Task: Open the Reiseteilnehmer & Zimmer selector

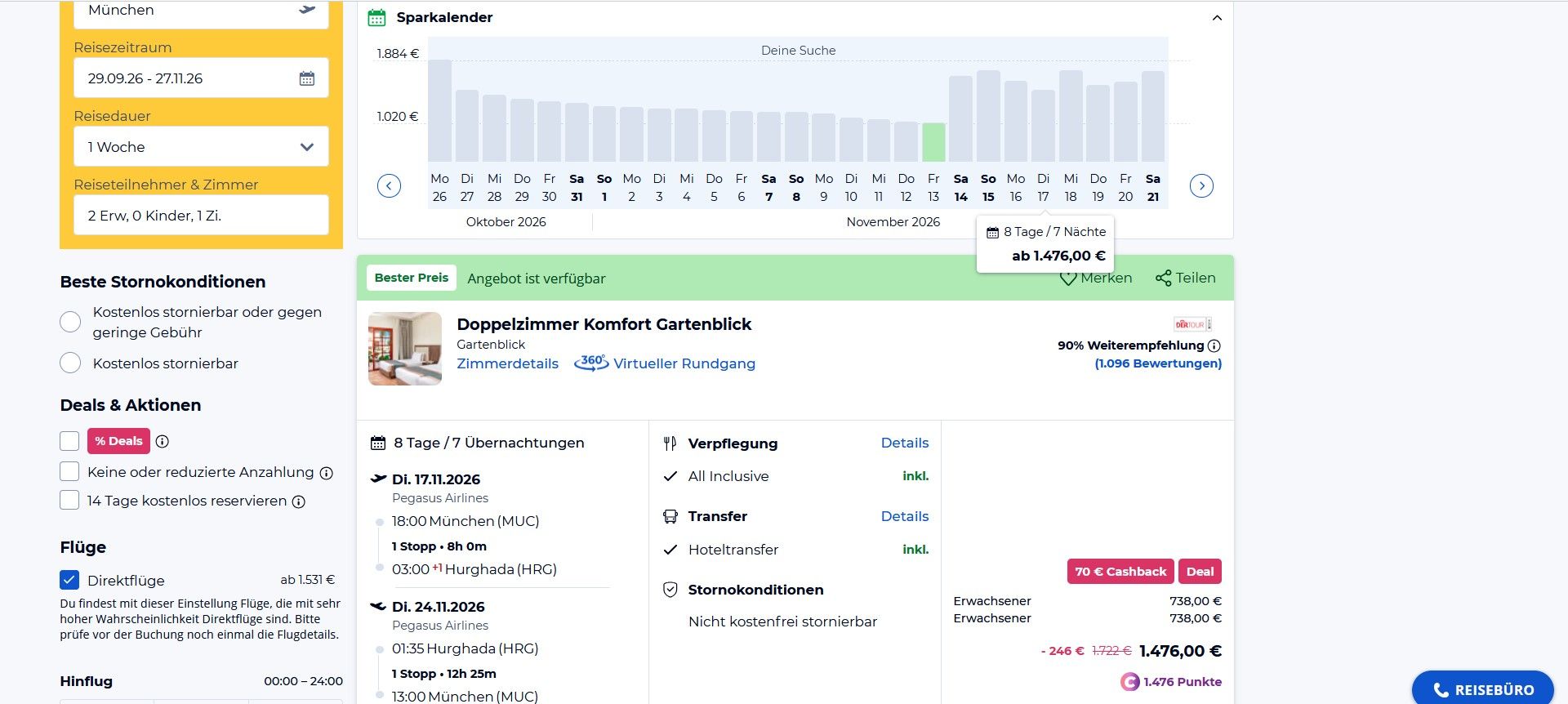Action: pos(201,216)
